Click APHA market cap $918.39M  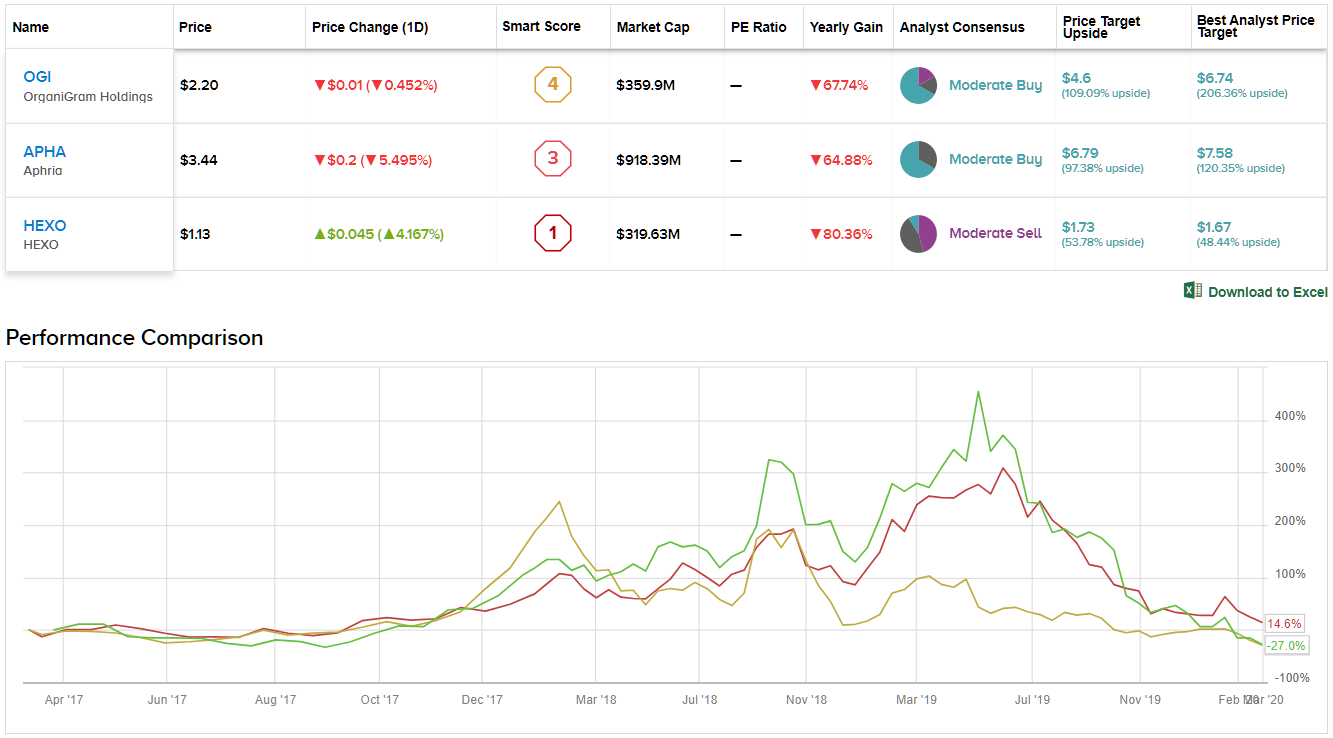tap(649, 159)
